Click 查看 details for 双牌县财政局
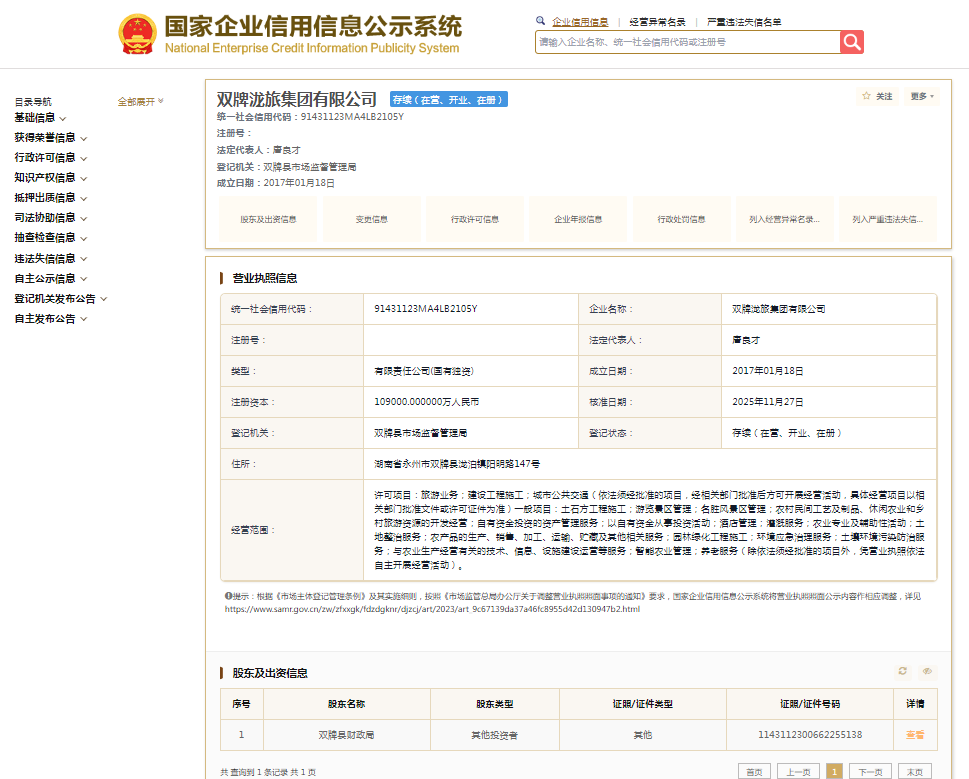Image resolution: width=969 pixels, height=779 pixels. pos(915,735)
